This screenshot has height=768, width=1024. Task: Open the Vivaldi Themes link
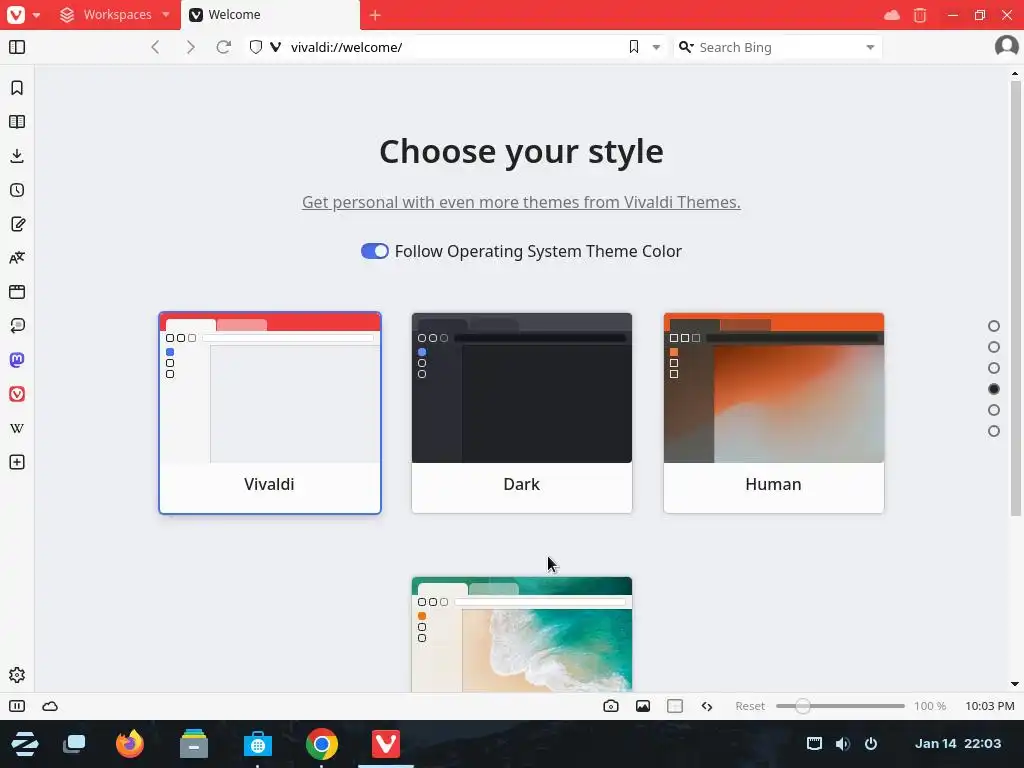point(521,202)
